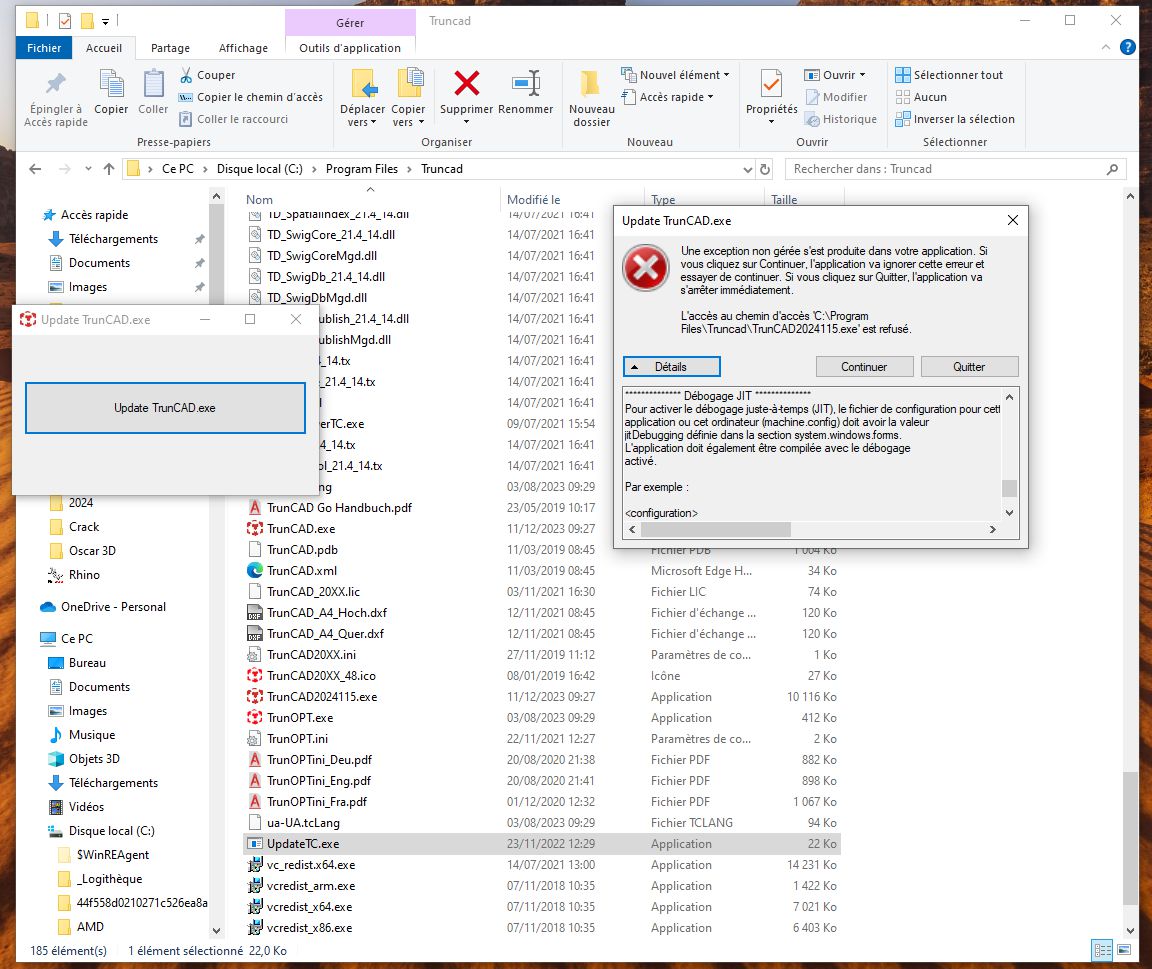Open Téléchargements under Accès rapide
1152x969 pixels.
(x=113, y=239)
